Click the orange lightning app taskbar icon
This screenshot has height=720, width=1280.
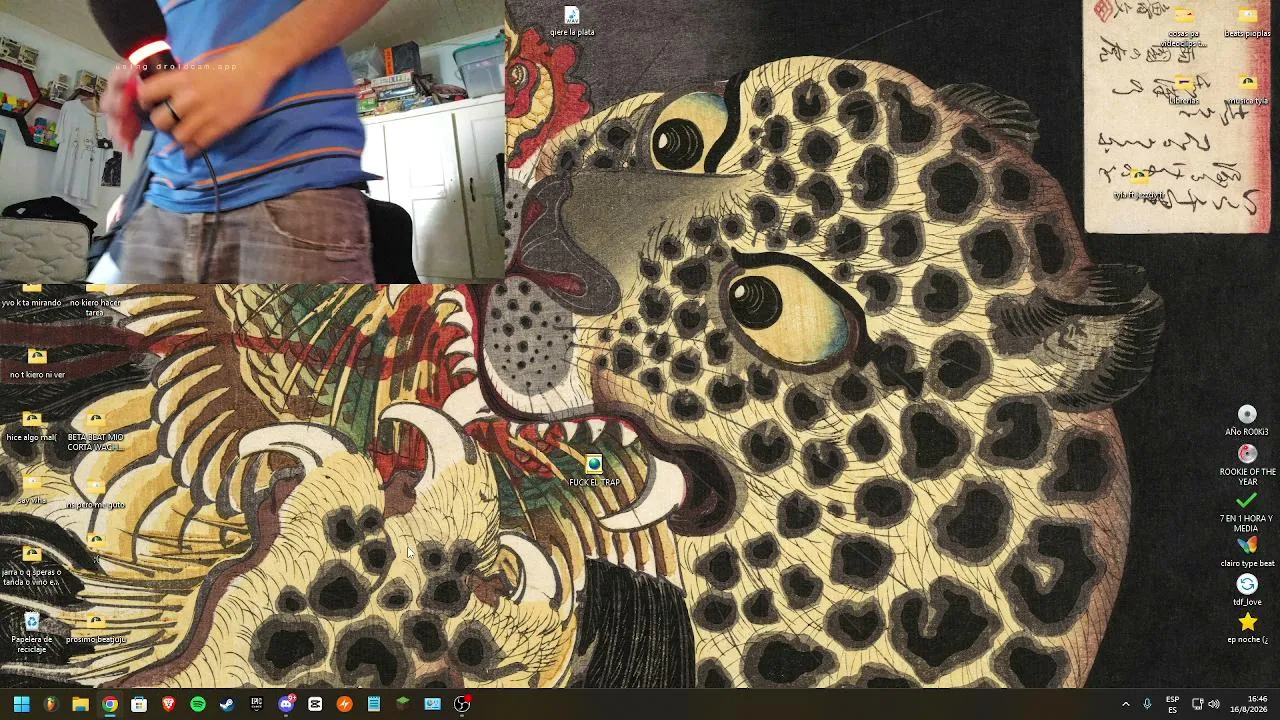(x=344, y=704)
